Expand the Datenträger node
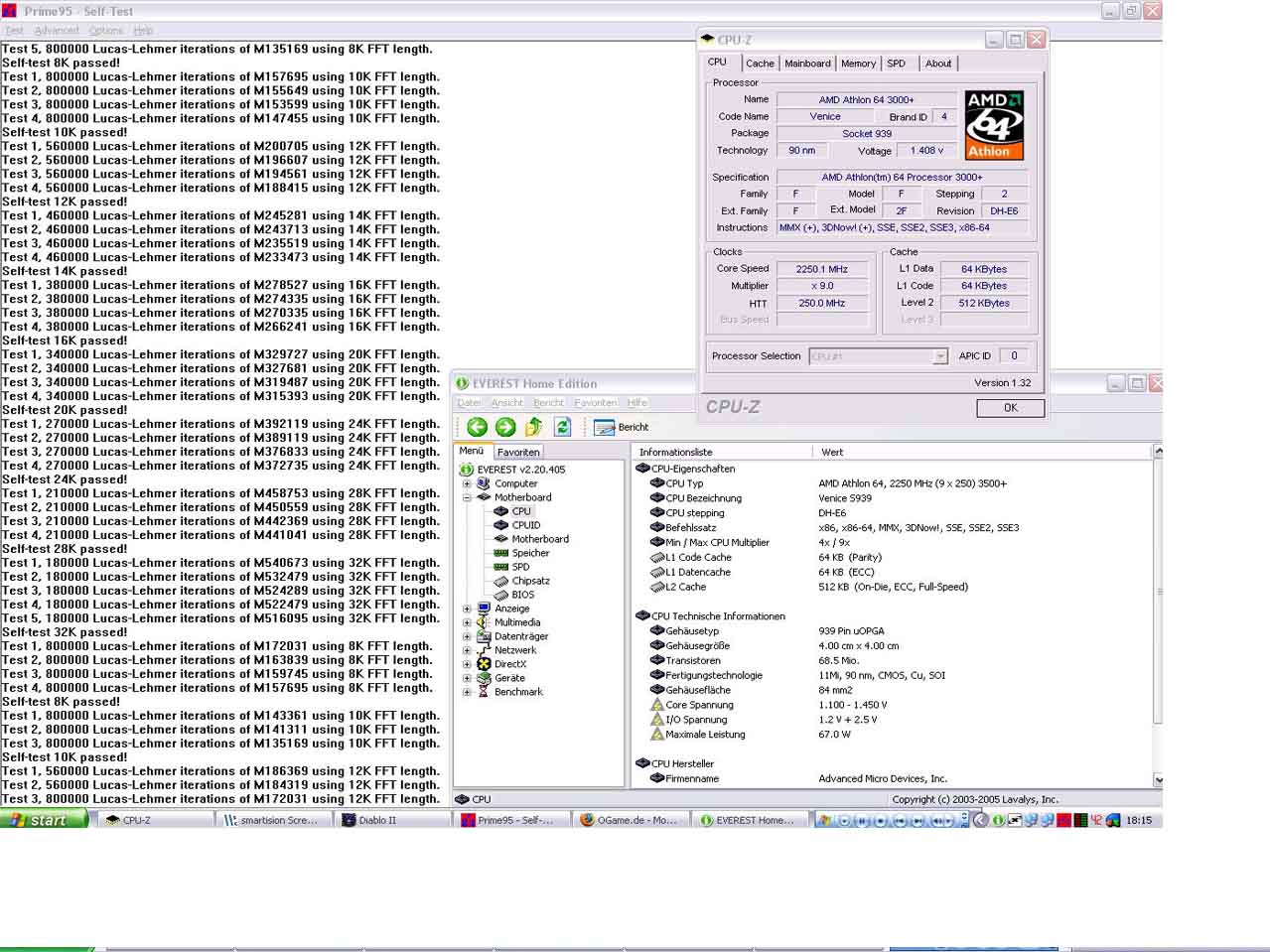The width and height of the screenshot is (1270, 952). (467, 636)
